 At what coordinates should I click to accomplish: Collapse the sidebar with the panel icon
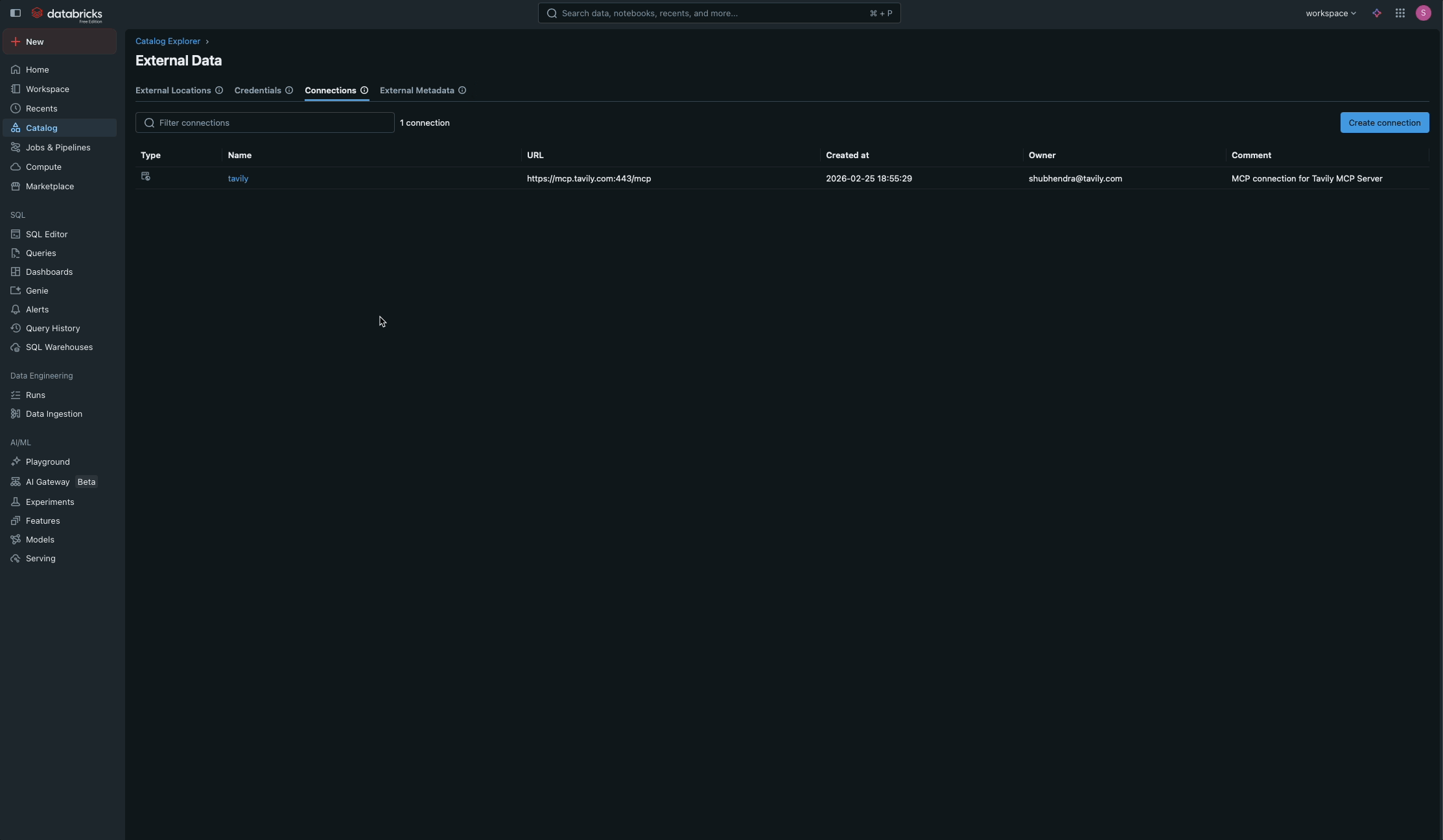tap(16, 13)
